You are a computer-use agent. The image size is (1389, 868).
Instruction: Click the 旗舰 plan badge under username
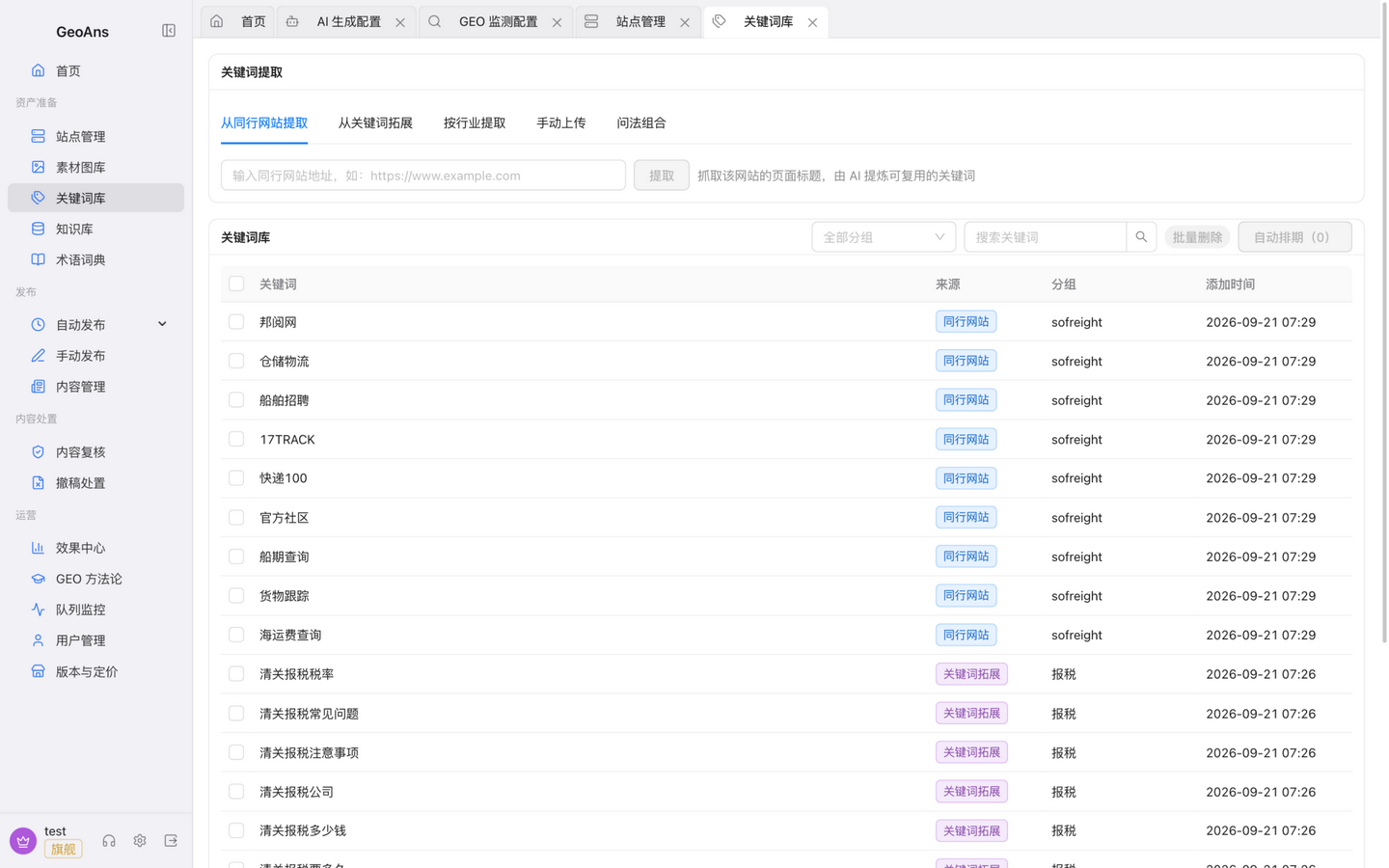pyautogui.click(x=63, y=849)
